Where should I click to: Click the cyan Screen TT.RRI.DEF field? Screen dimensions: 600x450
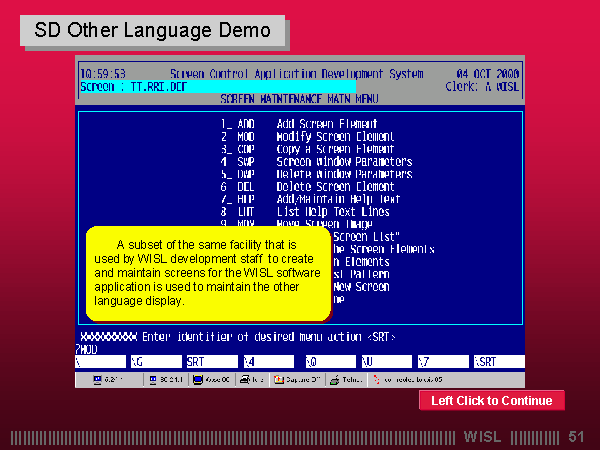coord(215,87)
